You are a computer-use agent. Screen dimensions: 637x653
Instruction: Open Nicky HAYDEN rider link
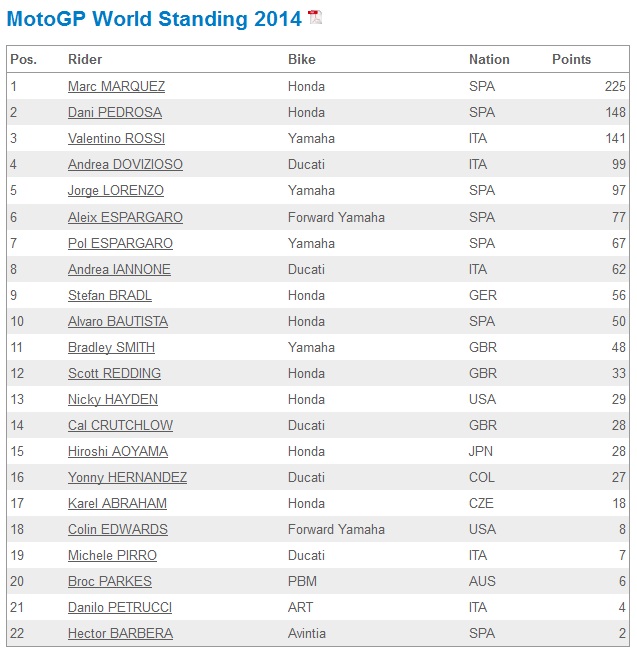coord(113,399)
